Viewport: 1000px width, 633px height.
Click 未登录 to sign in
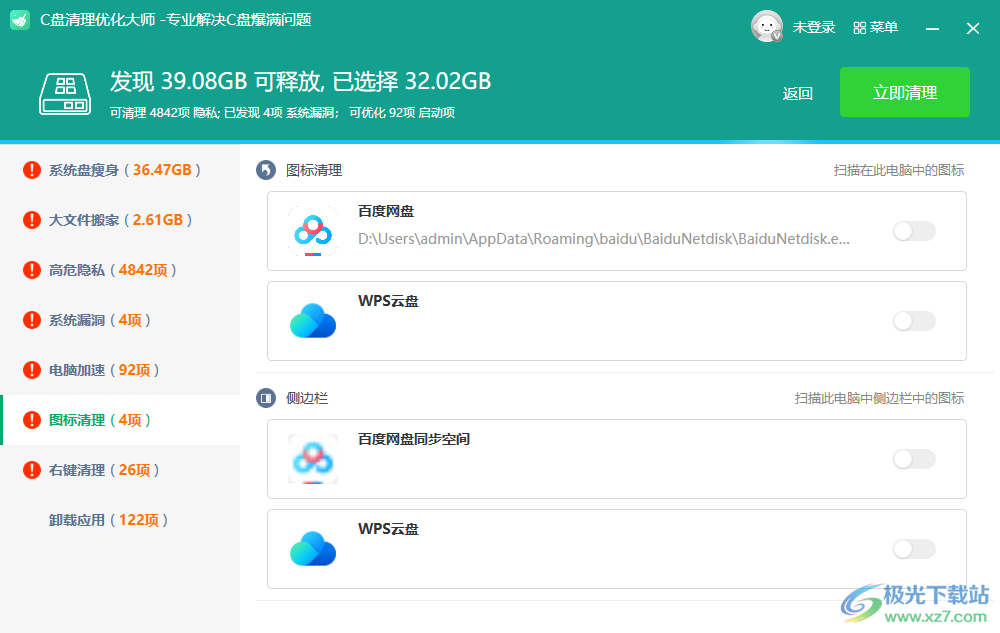coord(812,27)
